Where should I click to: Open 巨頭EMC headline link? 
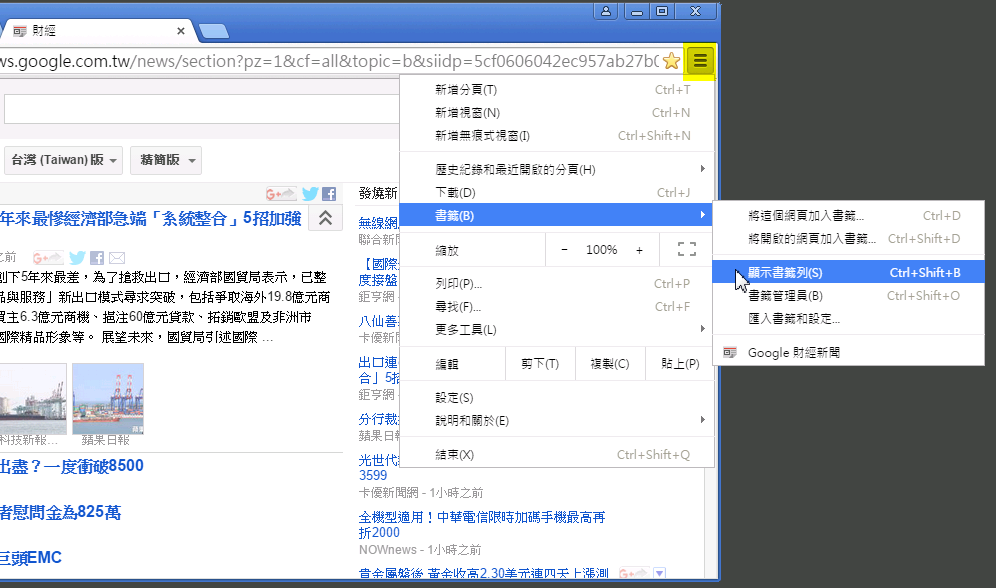30,558
